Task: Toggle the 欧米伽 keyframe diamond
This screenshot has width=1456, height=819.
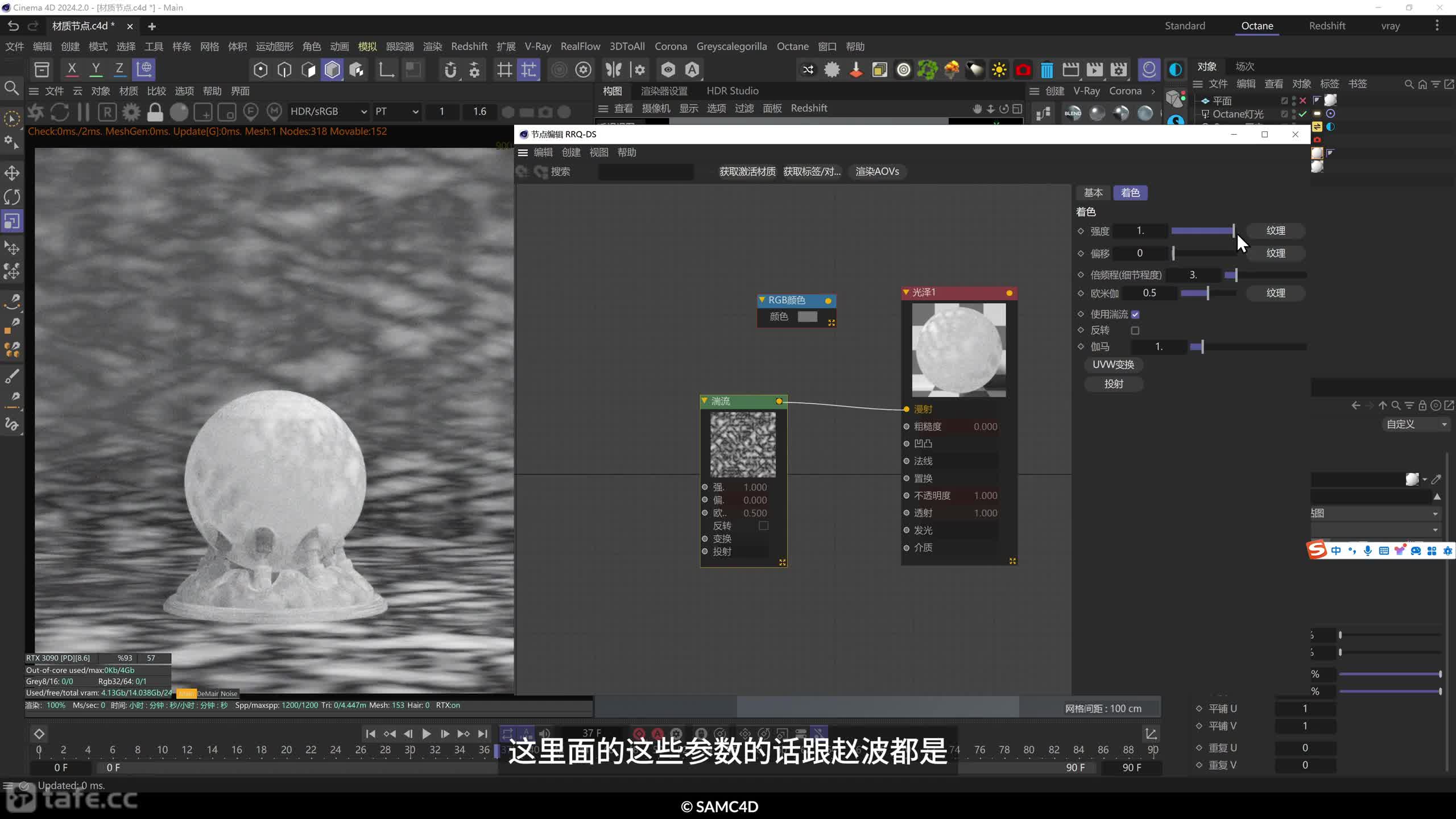Action: click(x=1081, y=293)
